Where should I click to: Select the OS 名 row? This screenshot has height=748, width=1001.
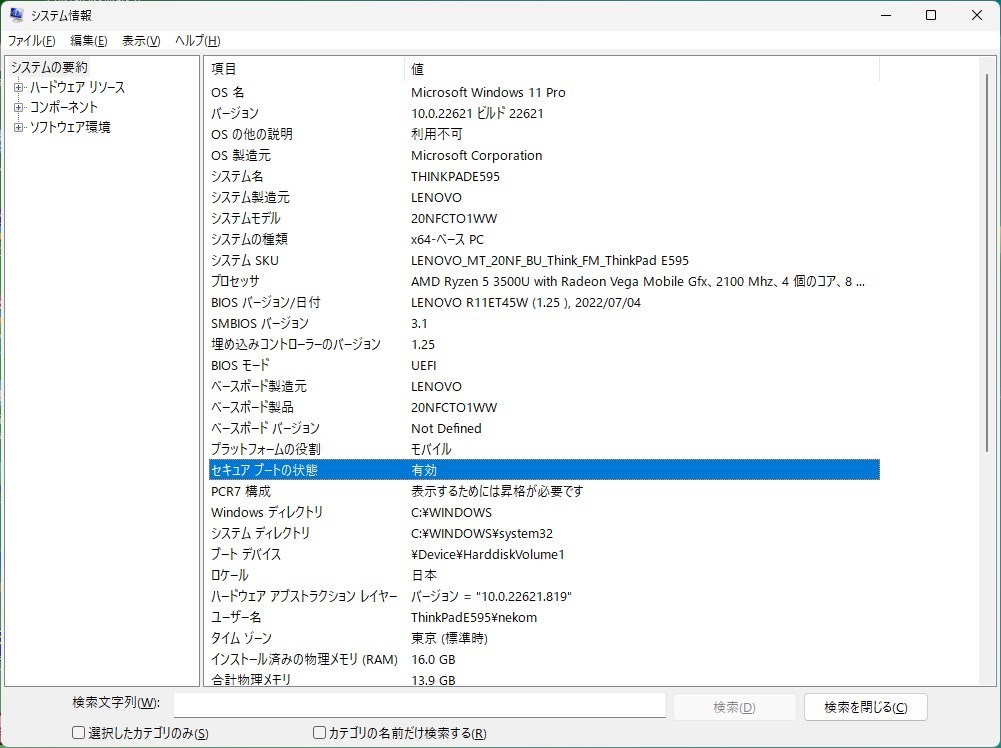click(x=544, y=93)
